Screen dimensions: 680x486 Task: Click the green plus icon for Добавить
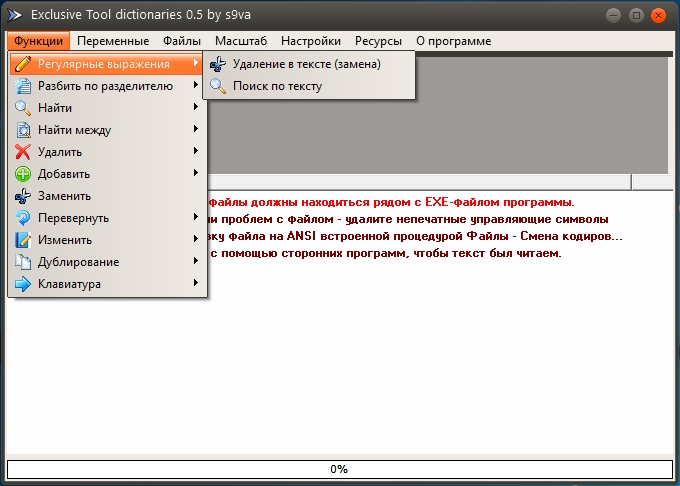[23, 174]
